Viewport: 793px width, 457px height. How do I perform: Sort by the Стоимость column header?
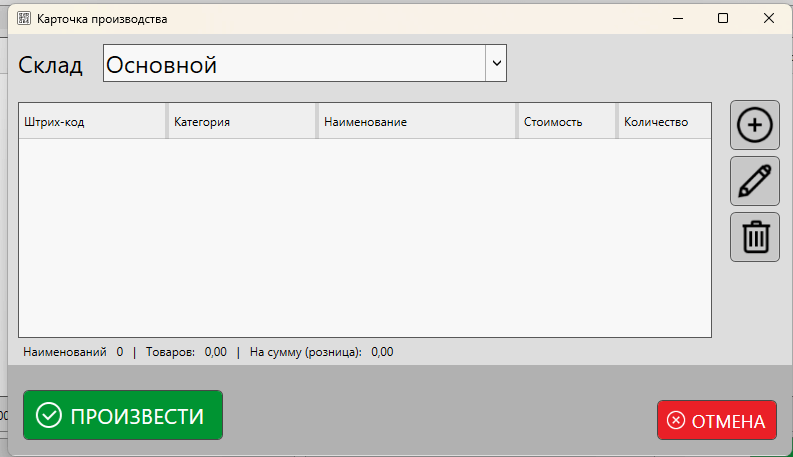point(566,122)
